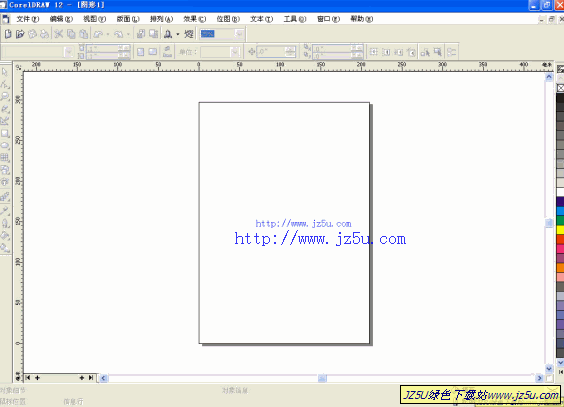
Task: Click the Redo arrow icon
Action: [118, 34]
